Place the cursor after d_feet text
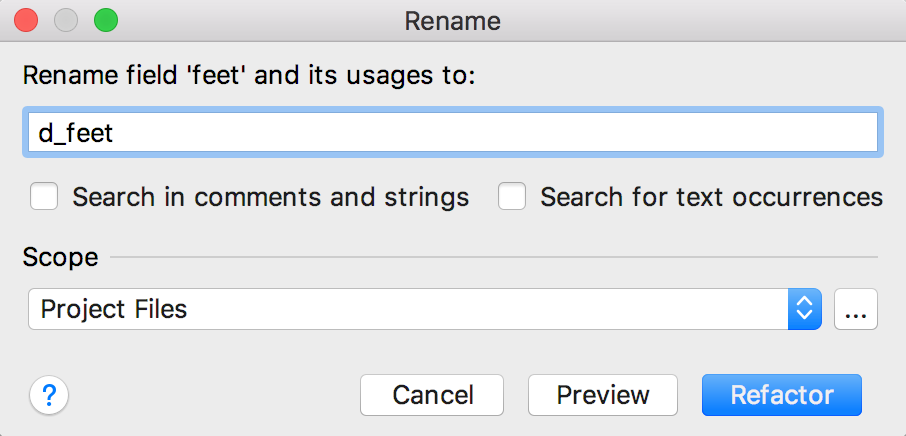Image resolution: width=906 pixels, height=436 pixels. (x=114, y=133)
